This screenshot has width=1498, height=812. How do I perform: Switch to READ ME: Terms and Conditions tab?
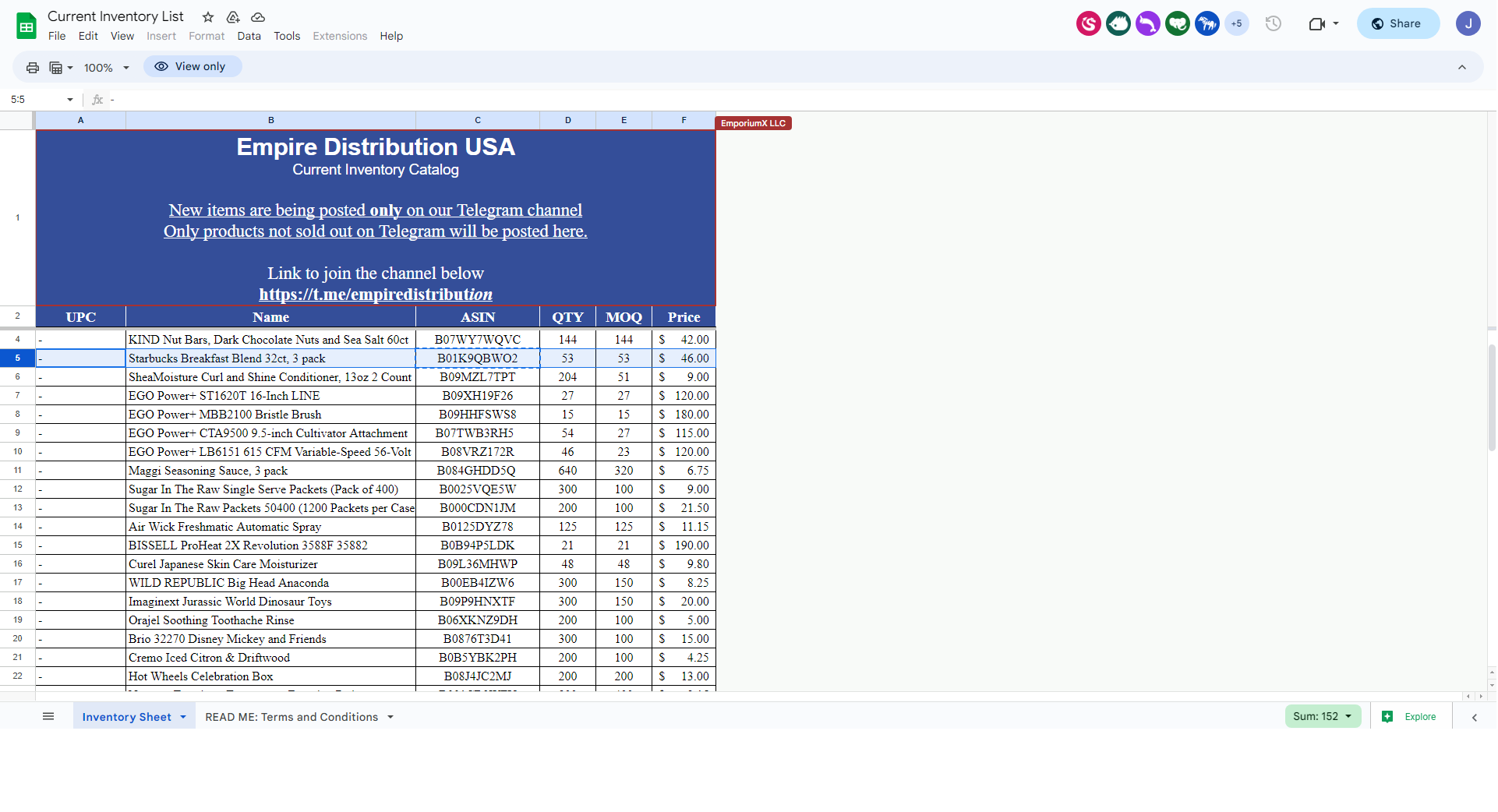(x=291, y=717)
